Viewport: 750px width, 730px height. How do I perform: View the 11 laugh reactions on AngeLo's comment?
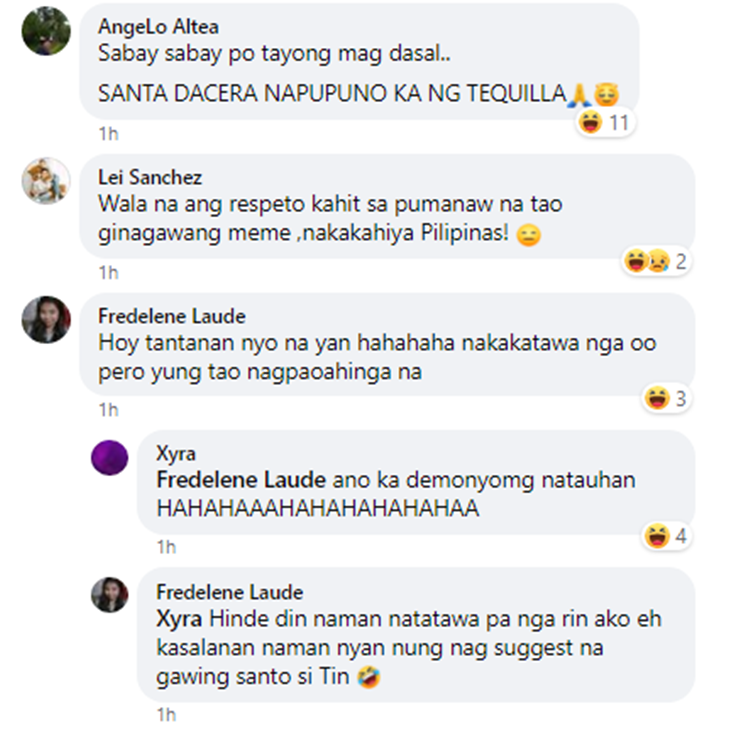[x=605, y=122]
